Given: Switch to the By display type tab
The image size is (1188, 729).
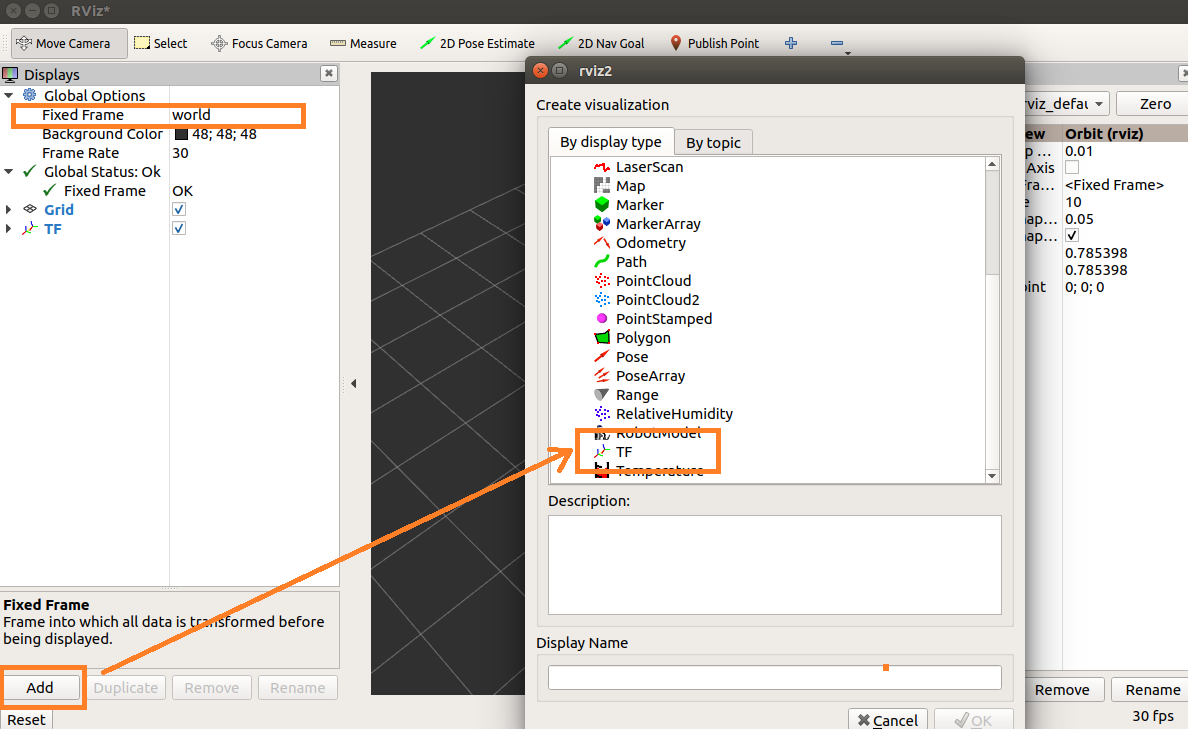Looking at the screenshot, I should click(x=611, y=142).
